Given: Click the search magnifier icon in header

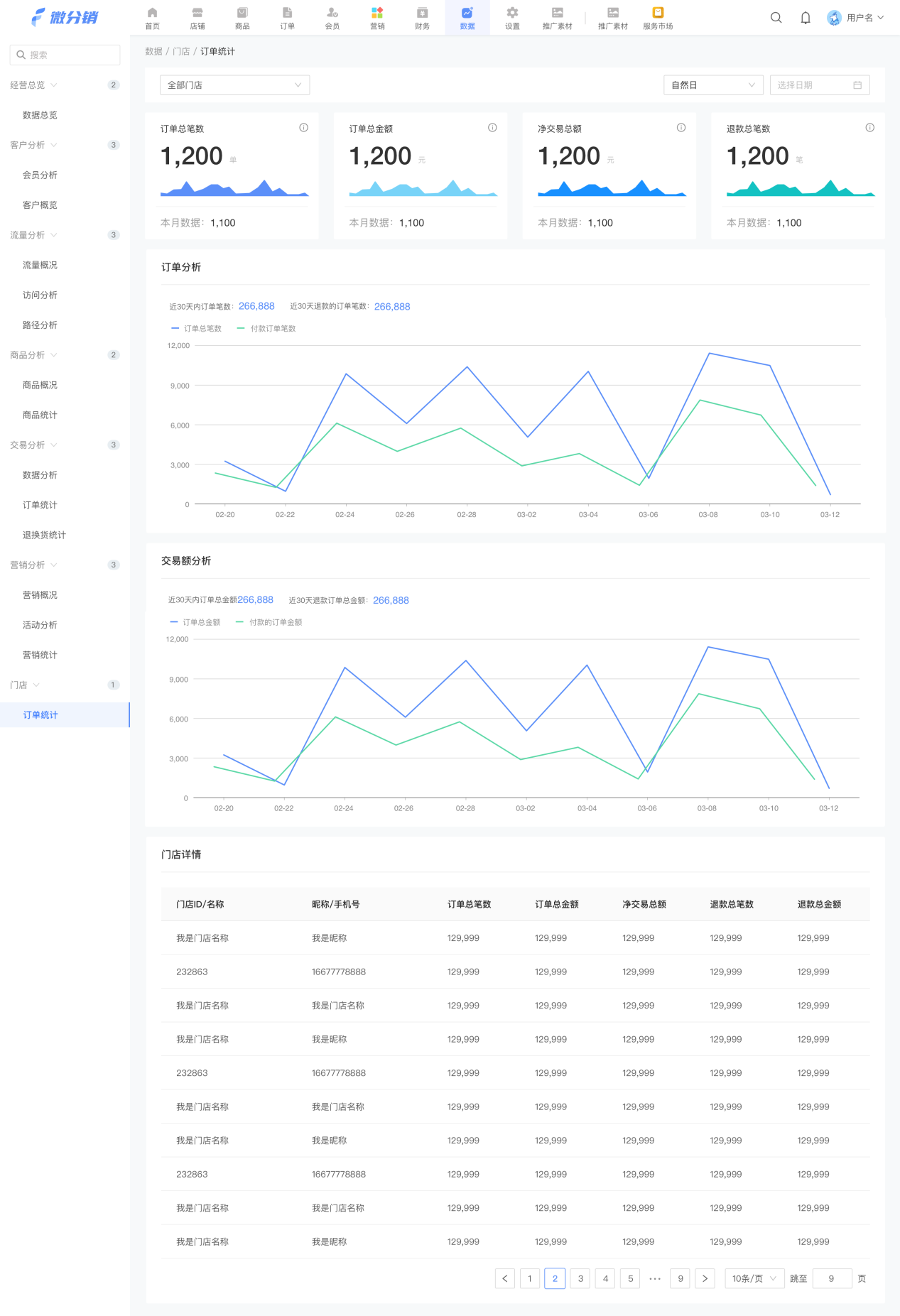Looking at the screenshot, I should click(x=776, y=18).
